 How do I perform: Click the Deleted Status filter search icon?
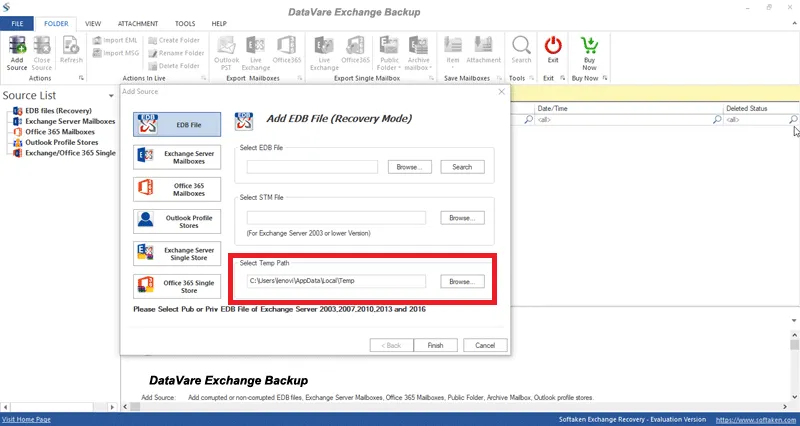[793, 119]
